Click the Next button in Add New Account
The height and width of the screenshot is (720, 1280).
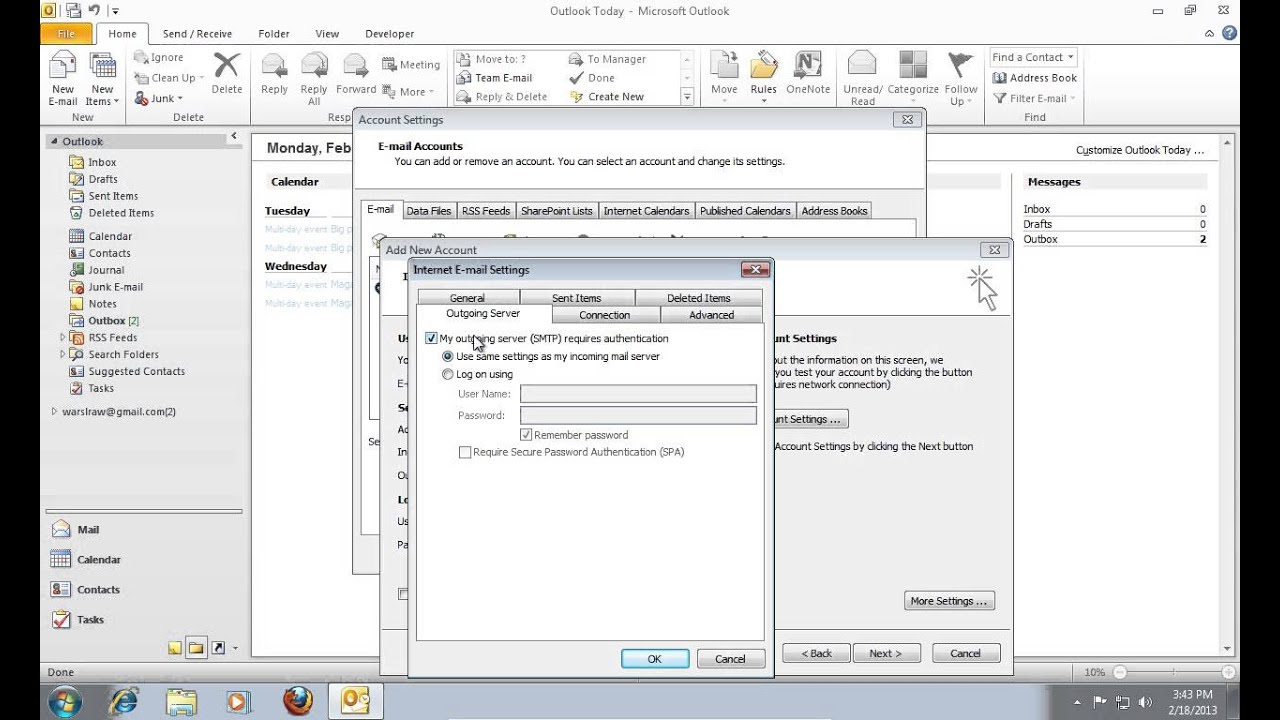[x=885, y=653]
